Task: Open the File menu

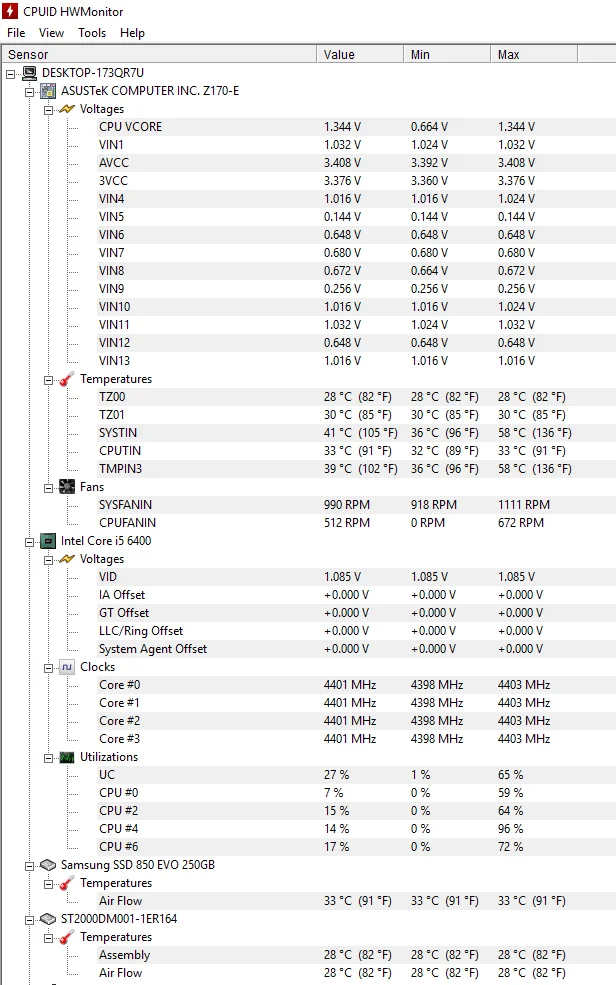Action: (16, 33)
